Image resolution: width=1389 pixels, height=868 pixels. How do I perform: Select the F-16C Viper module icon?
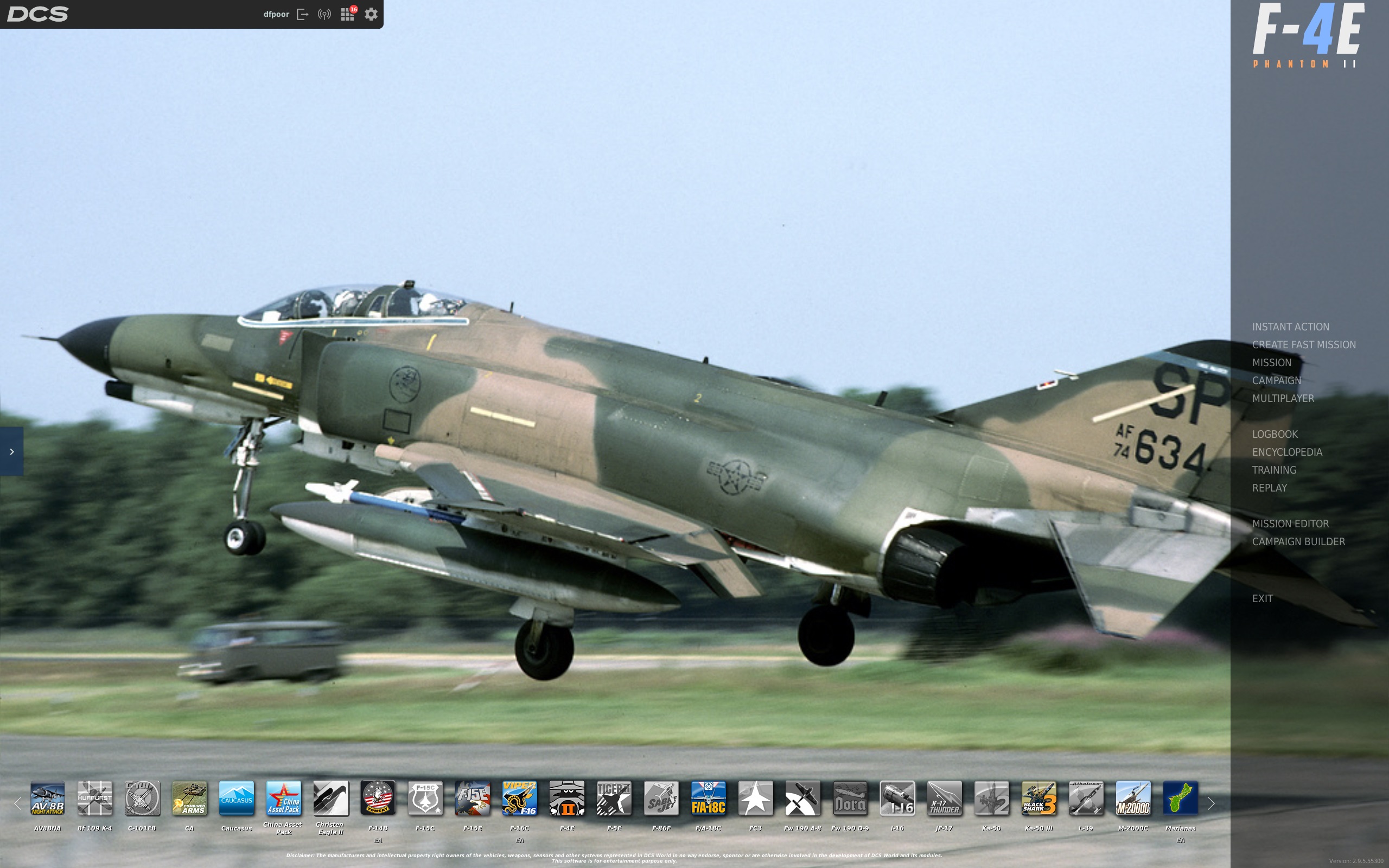[519, 797]
